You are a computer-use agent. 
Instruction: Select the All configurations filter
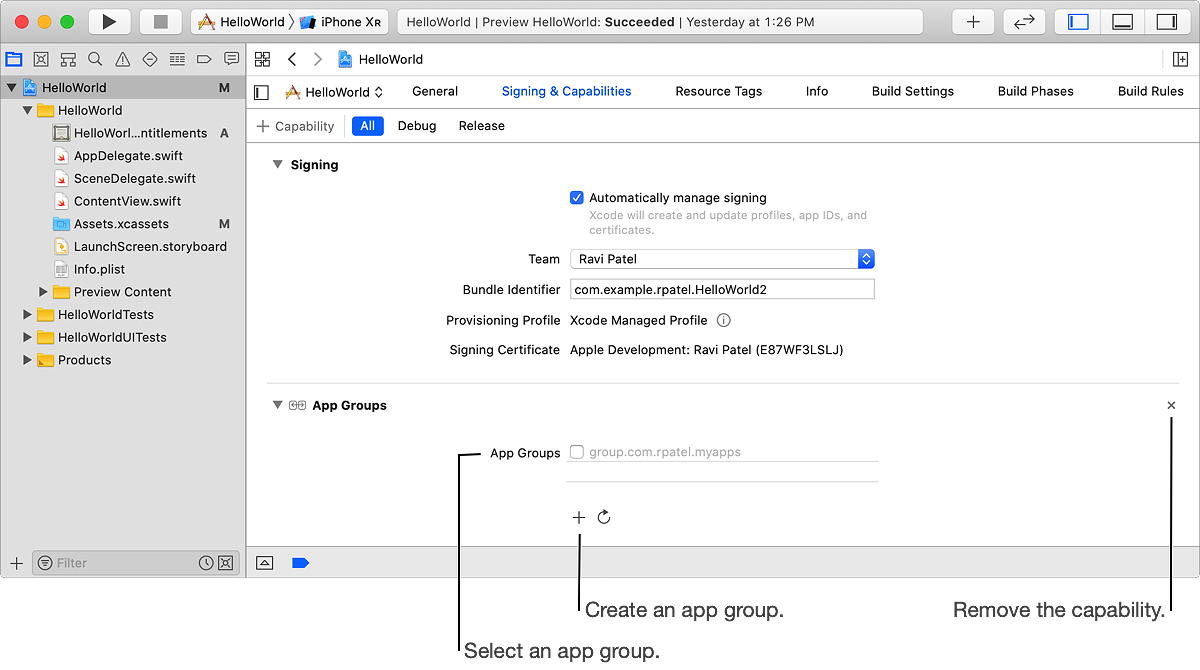368,126
